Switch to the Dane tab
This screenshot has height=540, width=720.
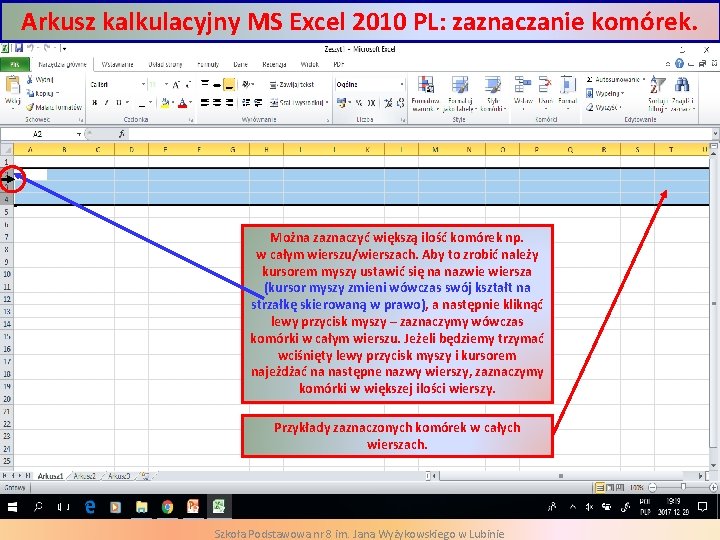point(240,64)
